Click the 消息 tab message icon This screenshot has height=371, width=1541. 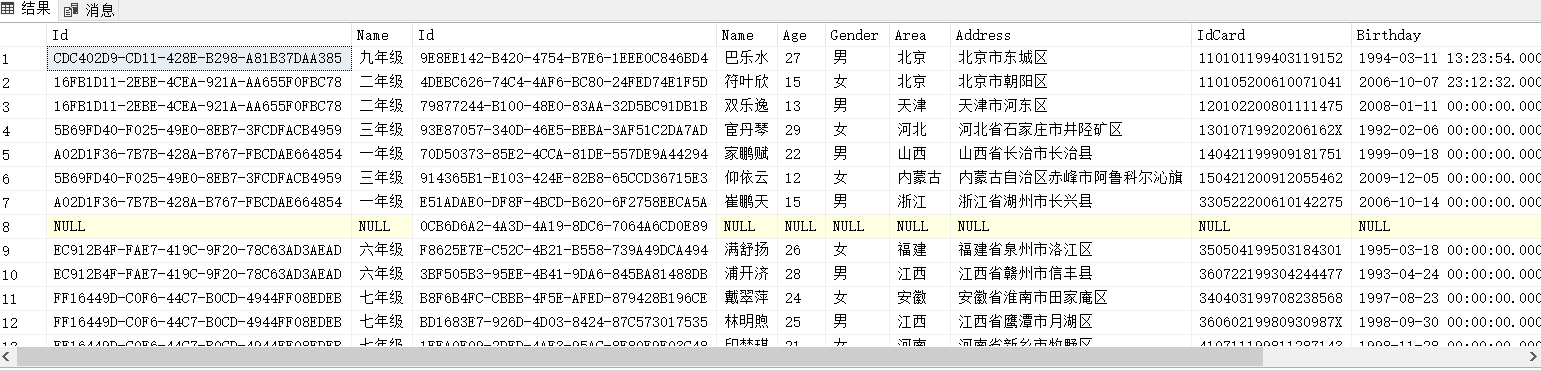pyautogui.click(x=71, y=10)
